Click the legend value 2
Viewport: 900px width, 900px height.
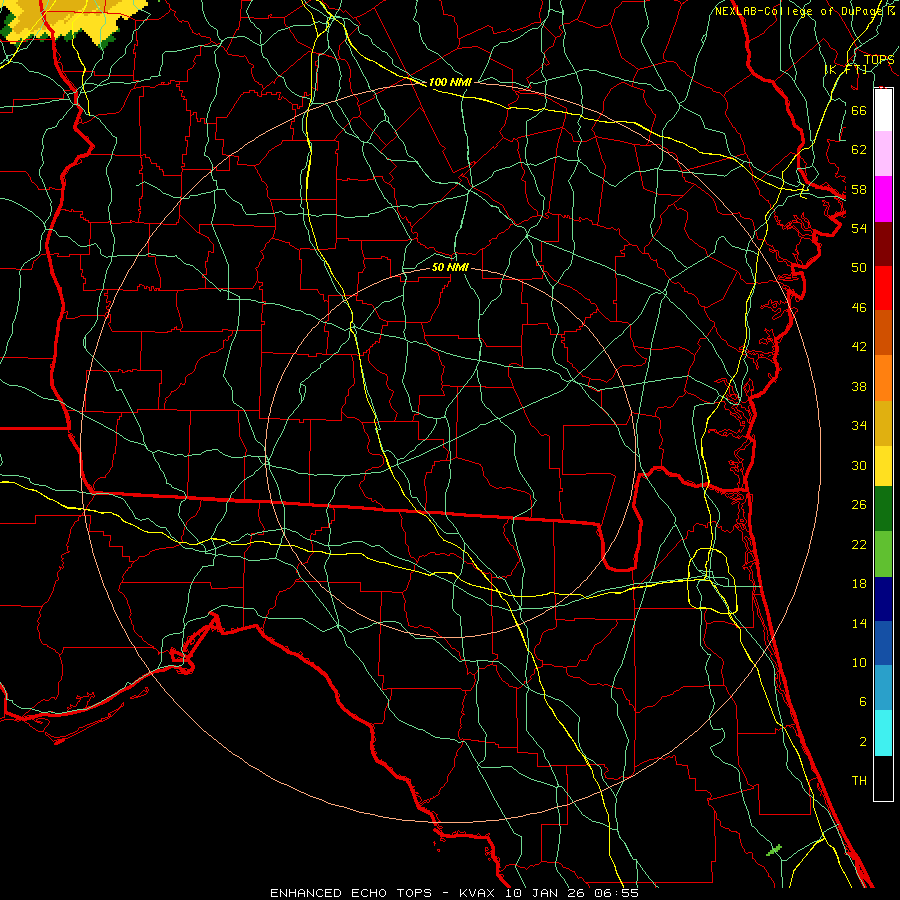tap(862, 742)
